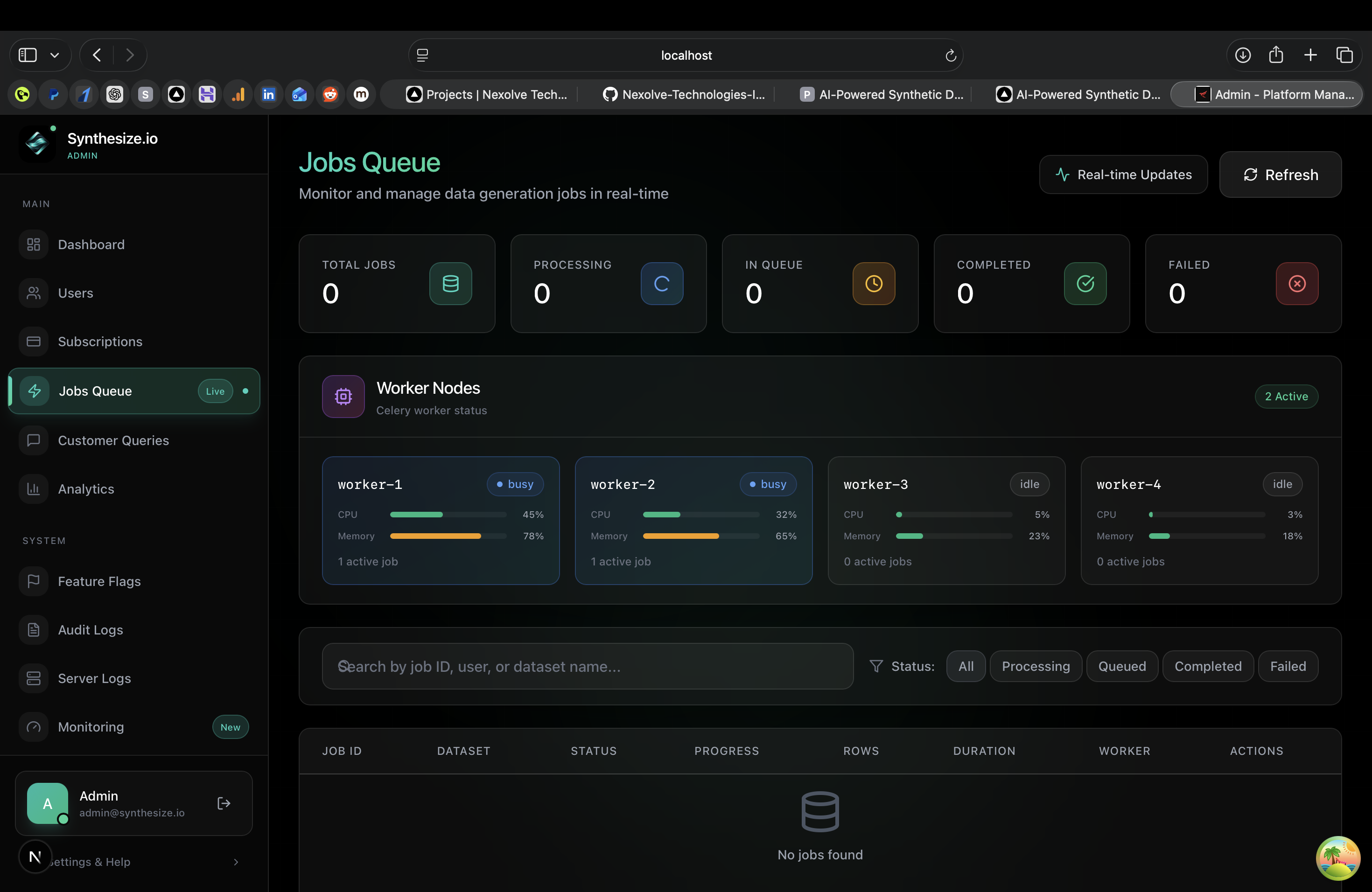Viewport: 1372px width, 892px height.
Task: Click the Feature Flags flag icon
Action: coord(33,581)
